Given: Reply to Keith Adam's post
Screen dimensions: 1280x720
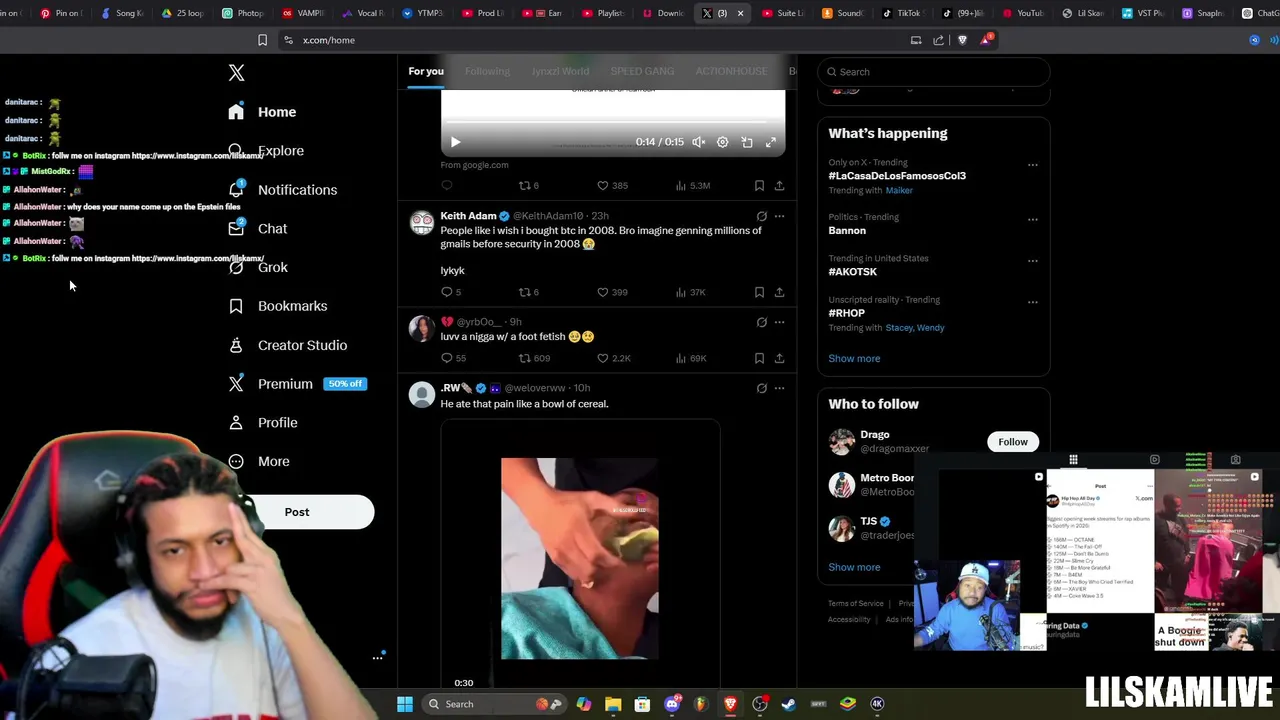Looking at the screenshot, I should pos(451,292).
